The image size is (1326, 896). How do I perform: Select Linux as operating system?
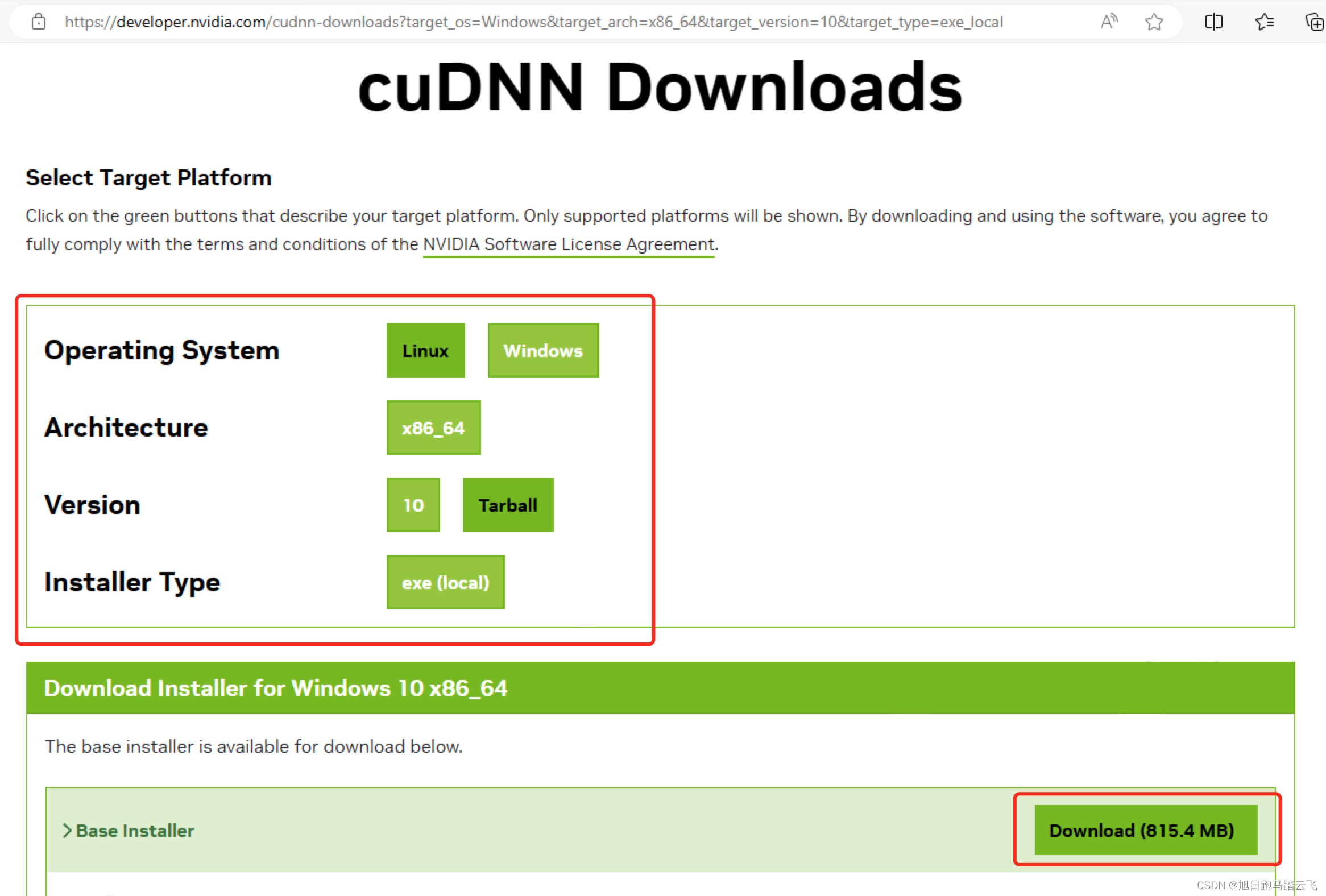[x=425, y=350]
